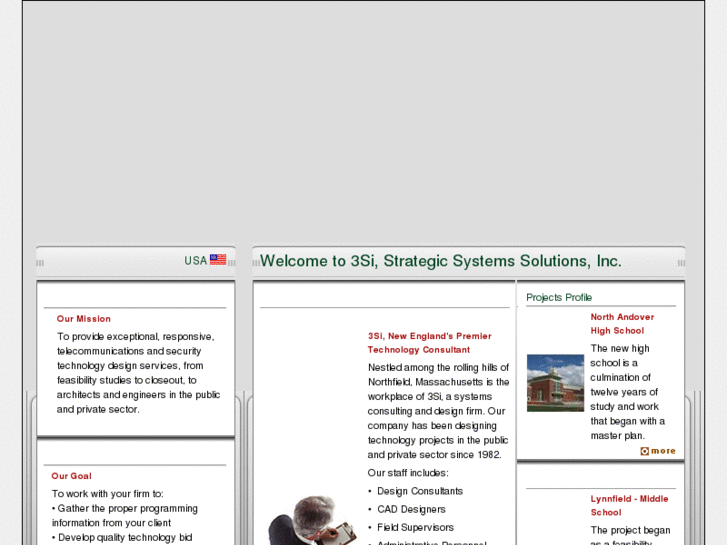Open the North Andover High School photo
This screenshot has width=727, height=545.
coord(555,383)
